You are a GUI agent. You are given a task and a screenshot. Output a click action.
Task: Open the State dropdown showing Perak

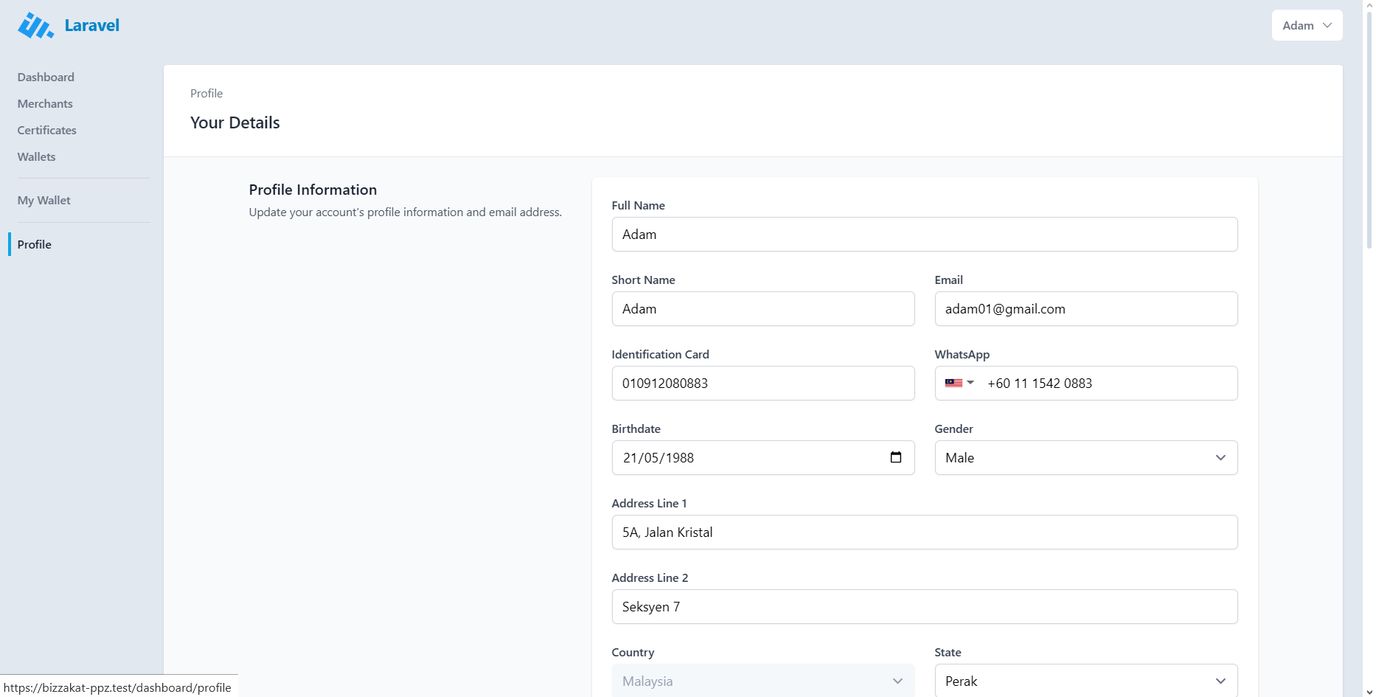1085,680
